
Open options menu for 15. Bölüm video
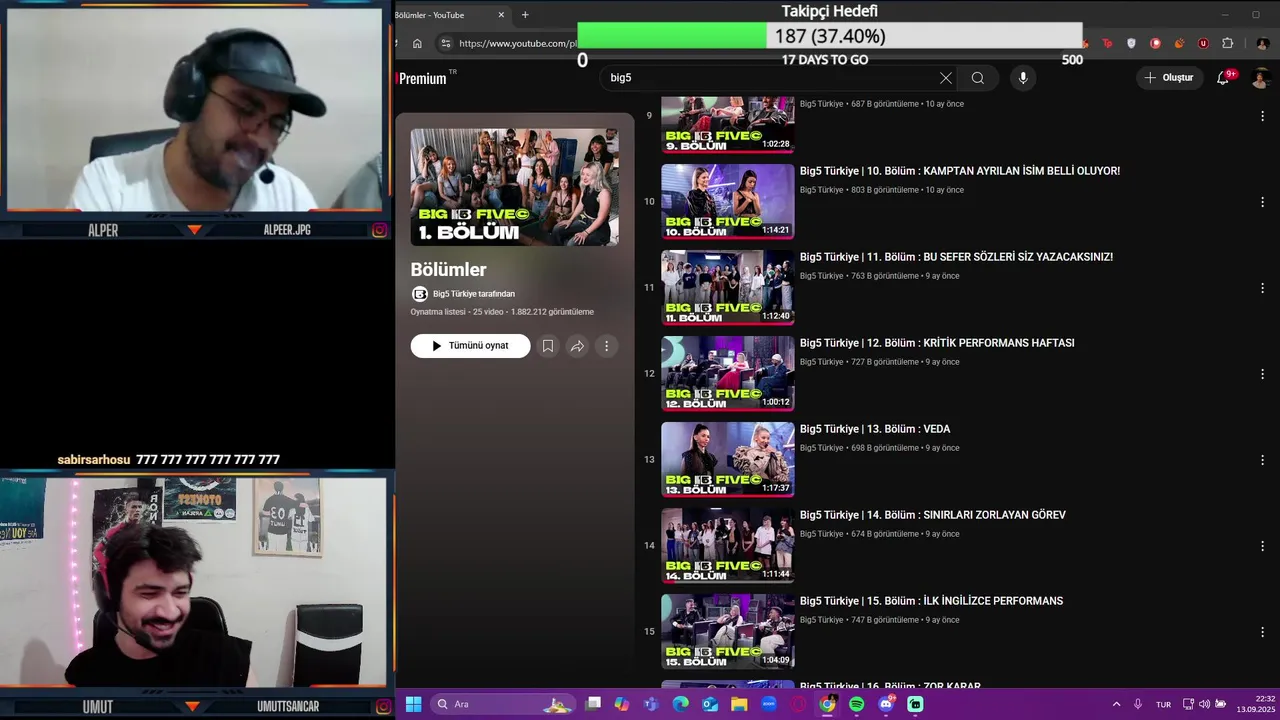pos(1262,632)
